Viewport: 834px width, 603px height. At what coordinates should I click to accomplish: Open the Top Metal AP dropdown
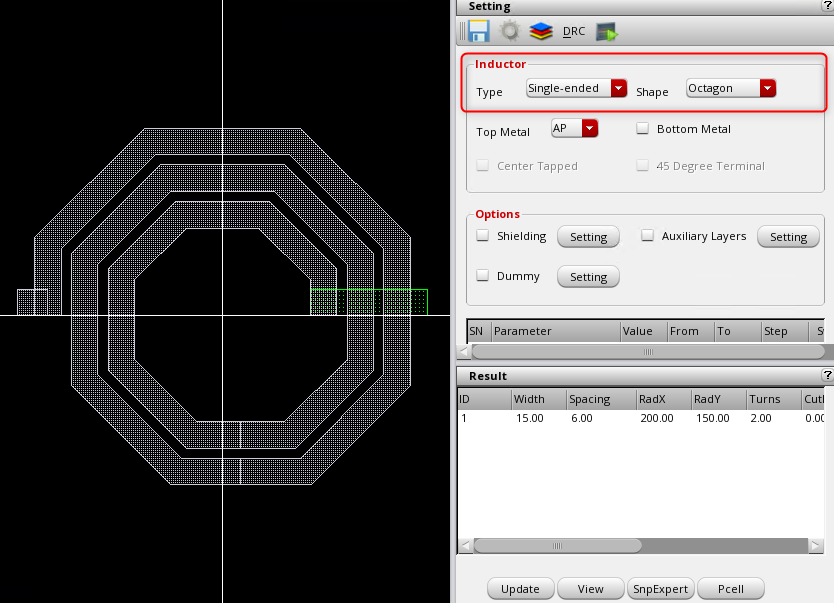574,128
